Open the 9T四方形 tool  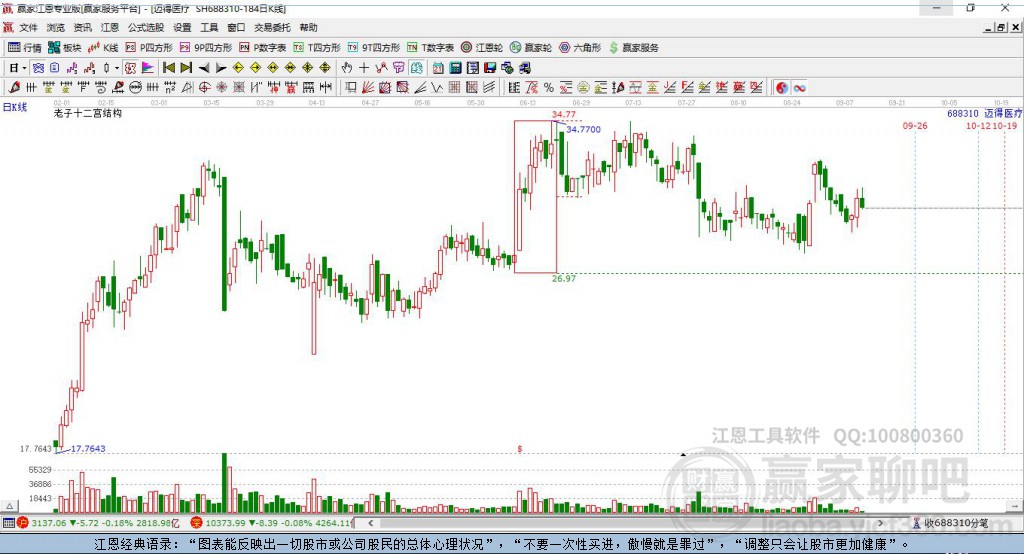[x=374, y=48]
